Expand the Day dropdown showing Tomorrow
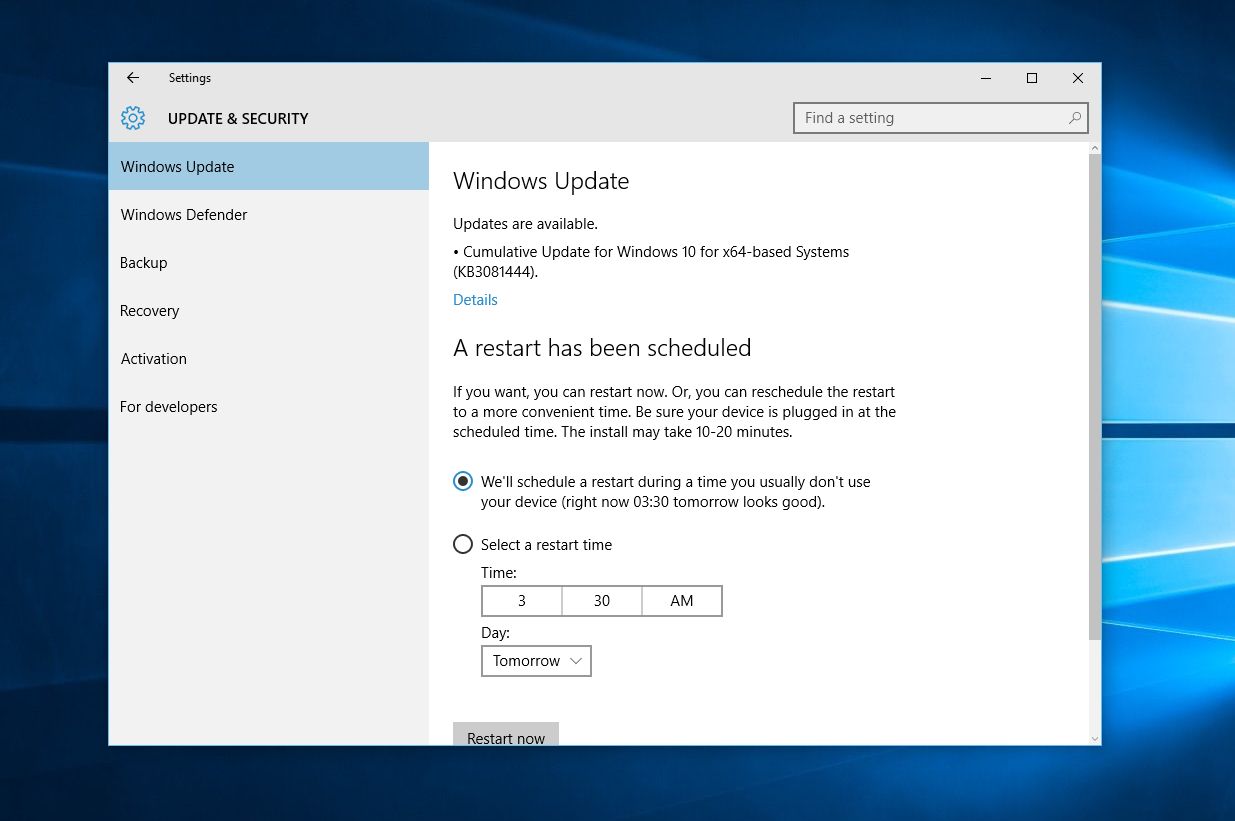 (536, 661)
